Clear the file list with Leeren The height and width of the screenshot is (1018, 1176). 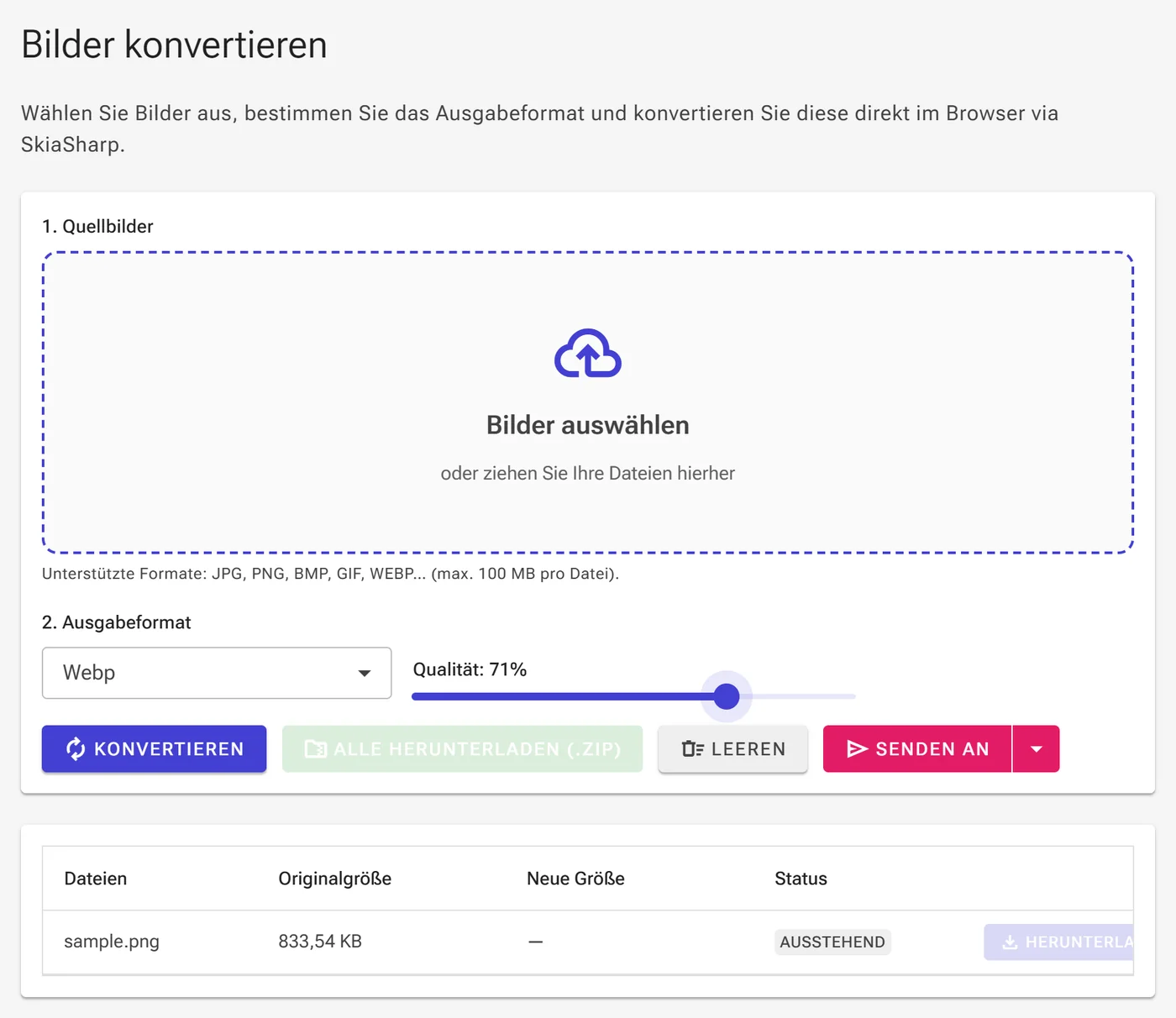coord(733,749)
